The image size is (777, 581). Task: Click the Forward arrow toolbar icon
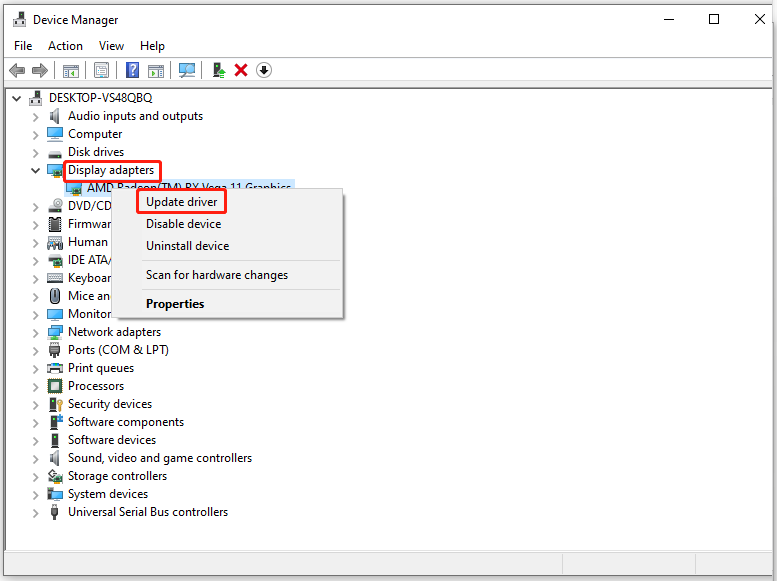tap(40, 70)
